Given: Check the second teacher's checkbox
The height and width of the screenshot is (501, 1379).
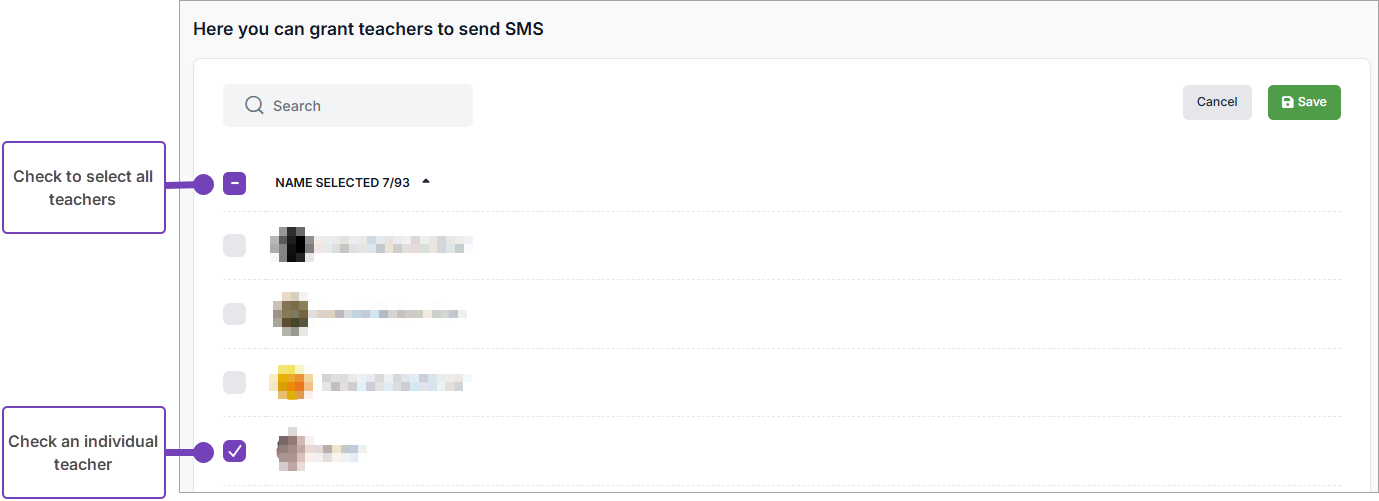Looking at the screenshot, I should pos(234,314).
